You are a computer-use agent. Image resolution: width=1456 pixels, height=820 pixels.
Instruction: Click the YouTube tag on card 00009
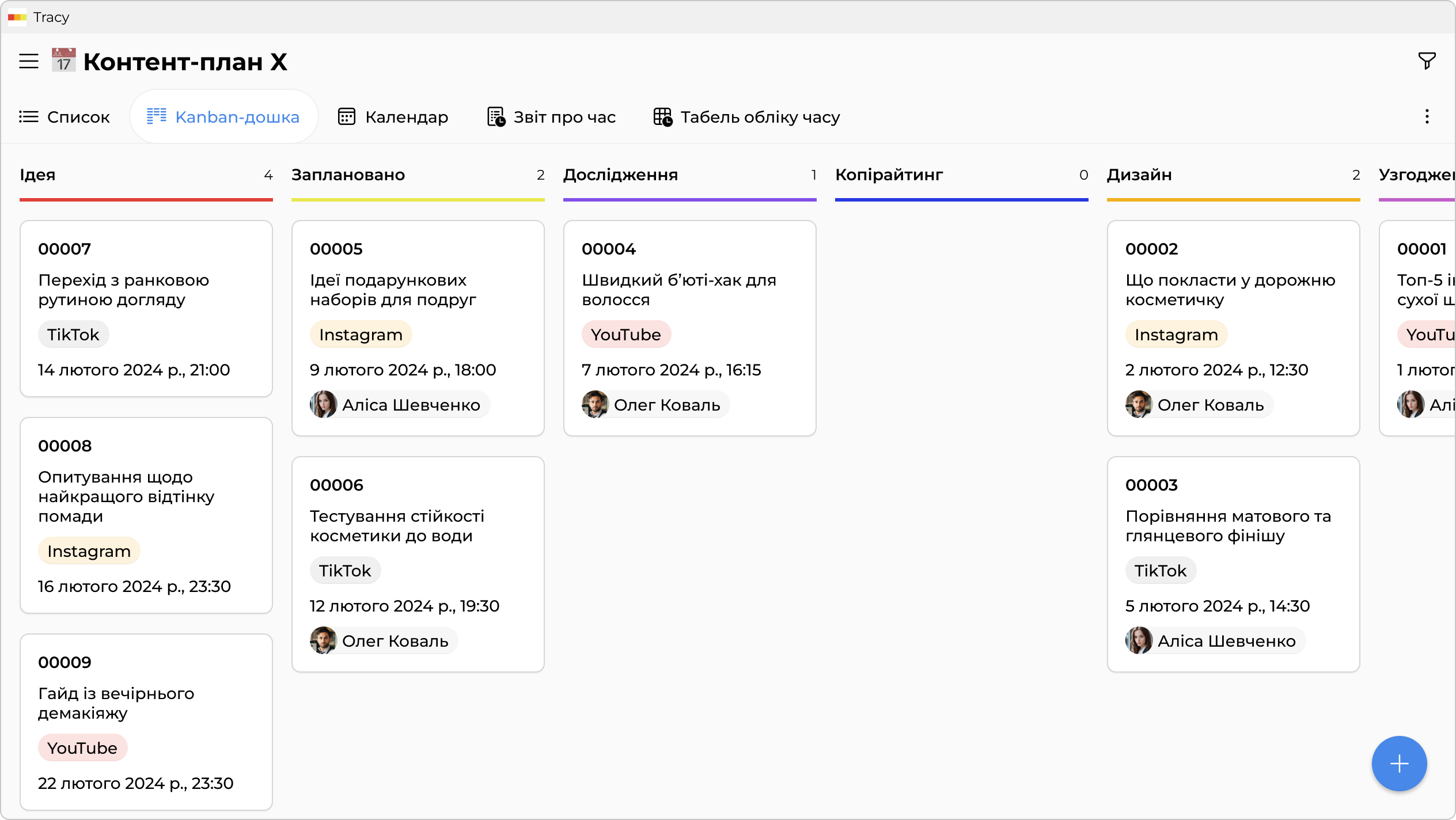pos(82,748)
